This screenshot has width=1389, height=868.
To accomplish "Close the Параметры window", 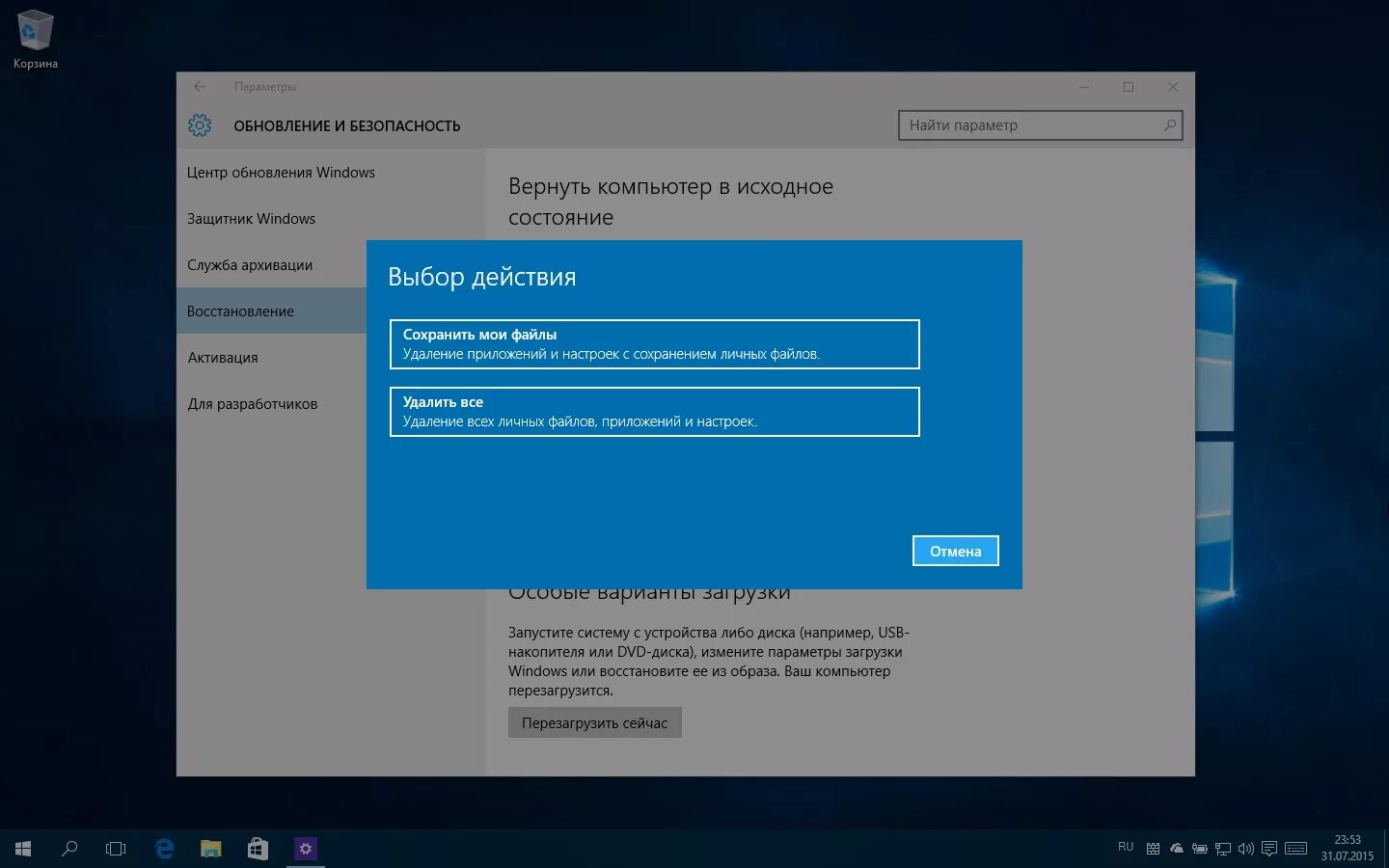I will click(x=1173, y=87).
